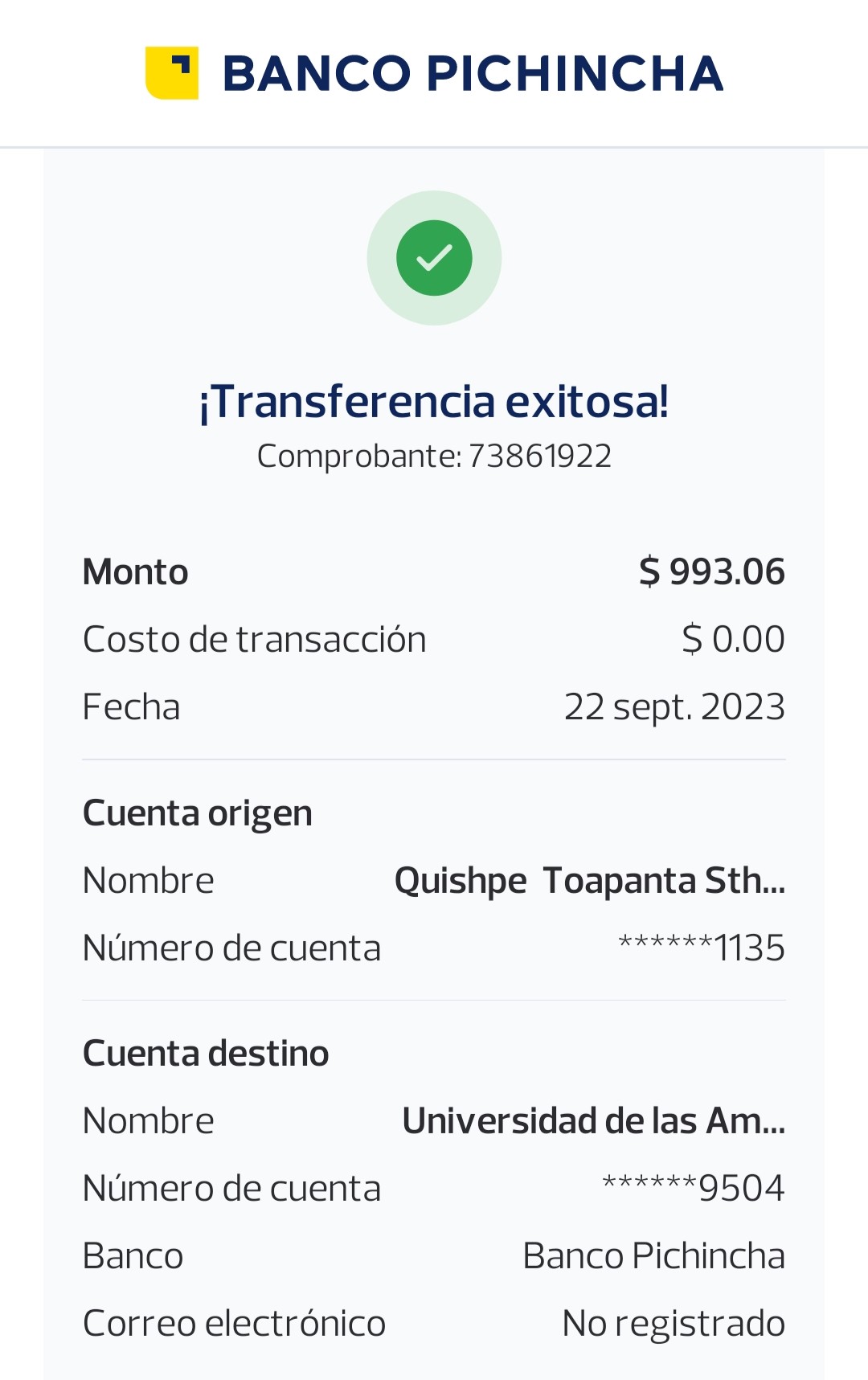Click the Monto label
Screen dimensions: 868x1380
click(135, 572)
